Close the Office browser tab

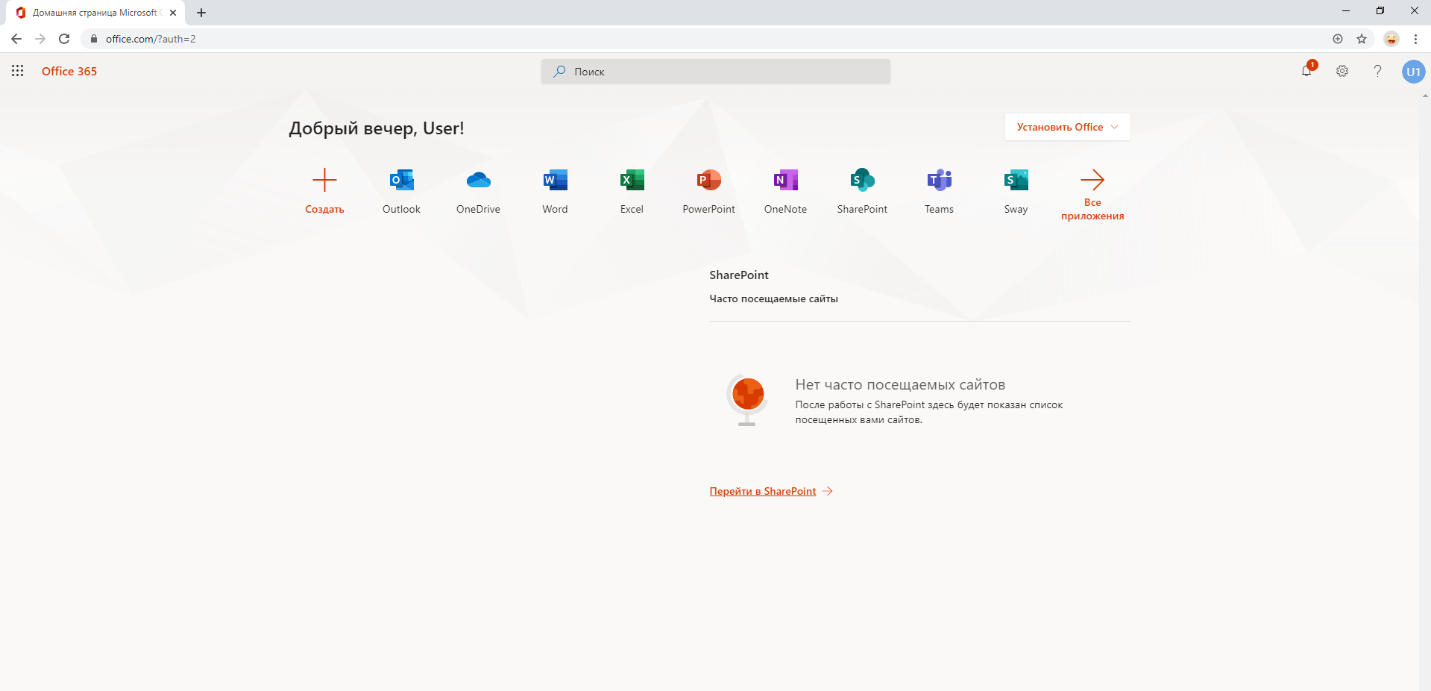point(173,13)
